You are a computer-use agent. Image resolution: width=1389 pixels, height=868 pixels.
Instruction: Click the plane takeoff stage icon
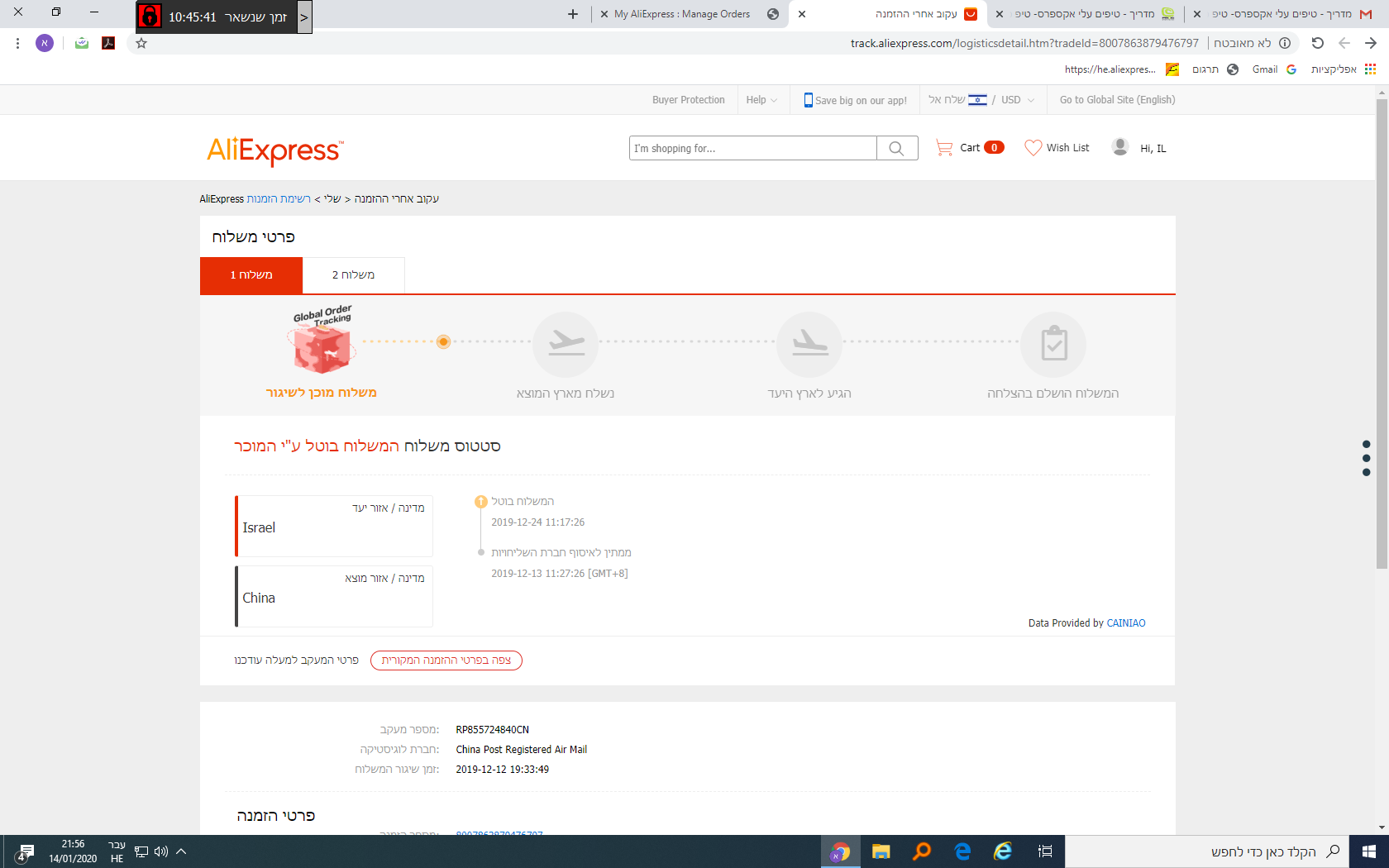[566, 344]
